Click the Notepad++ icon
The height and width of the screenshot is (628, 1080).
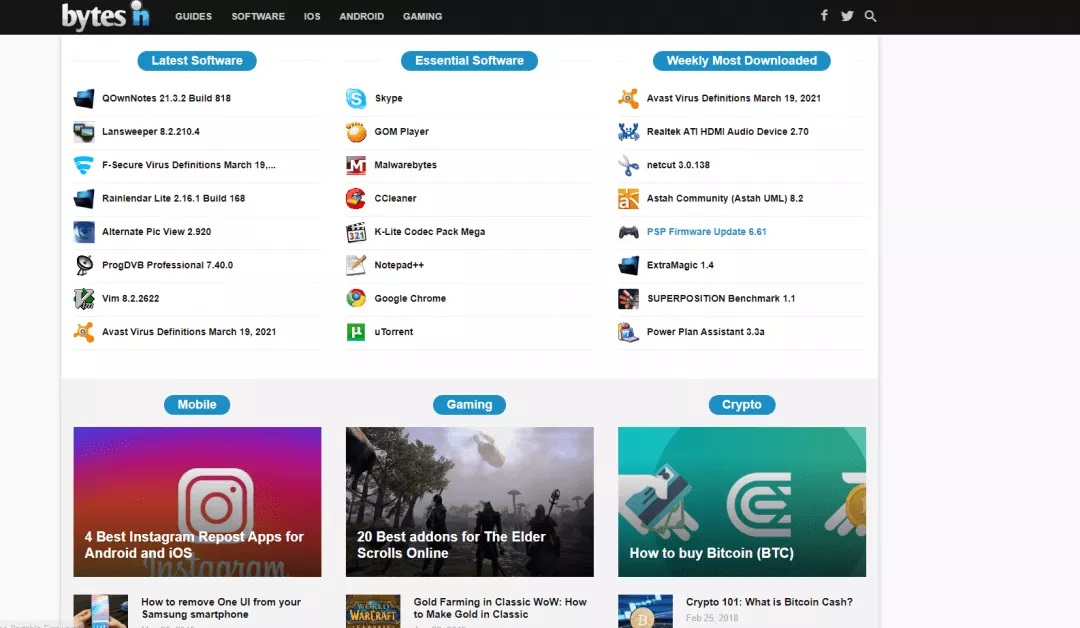click(356, 265)
